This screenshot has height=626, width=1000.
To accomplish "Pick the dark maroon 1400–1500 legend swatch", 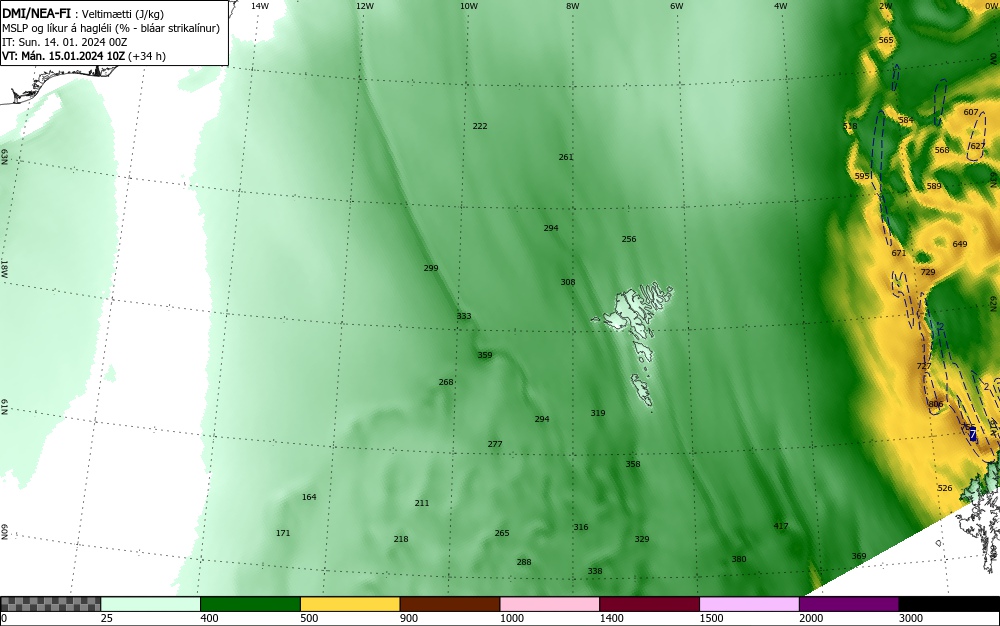I will [649, 604].
